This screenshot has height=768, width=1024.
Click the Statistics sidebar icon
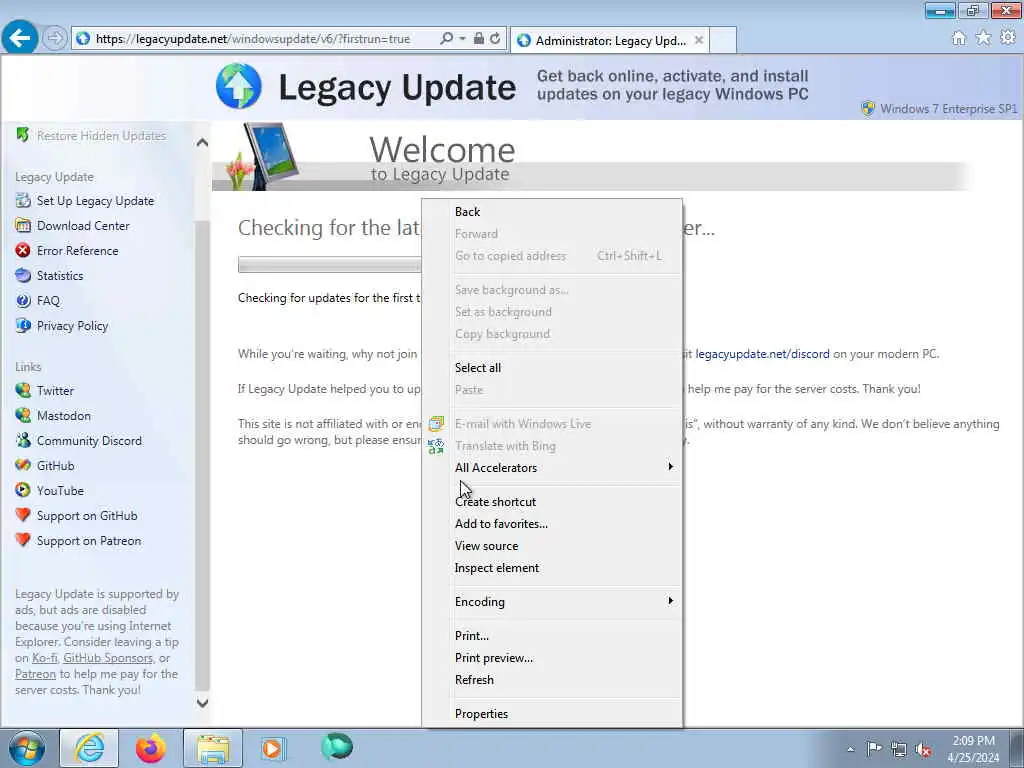[23, 275]
